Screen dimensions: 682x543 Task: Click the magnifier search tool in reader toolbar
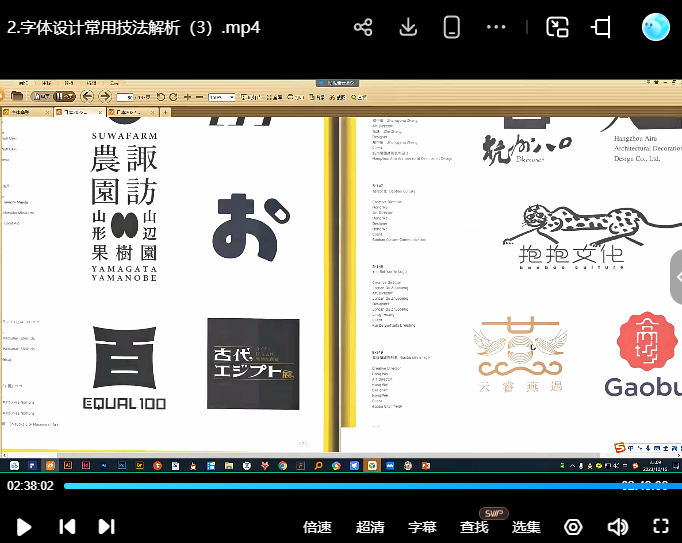tap(358, 97)
